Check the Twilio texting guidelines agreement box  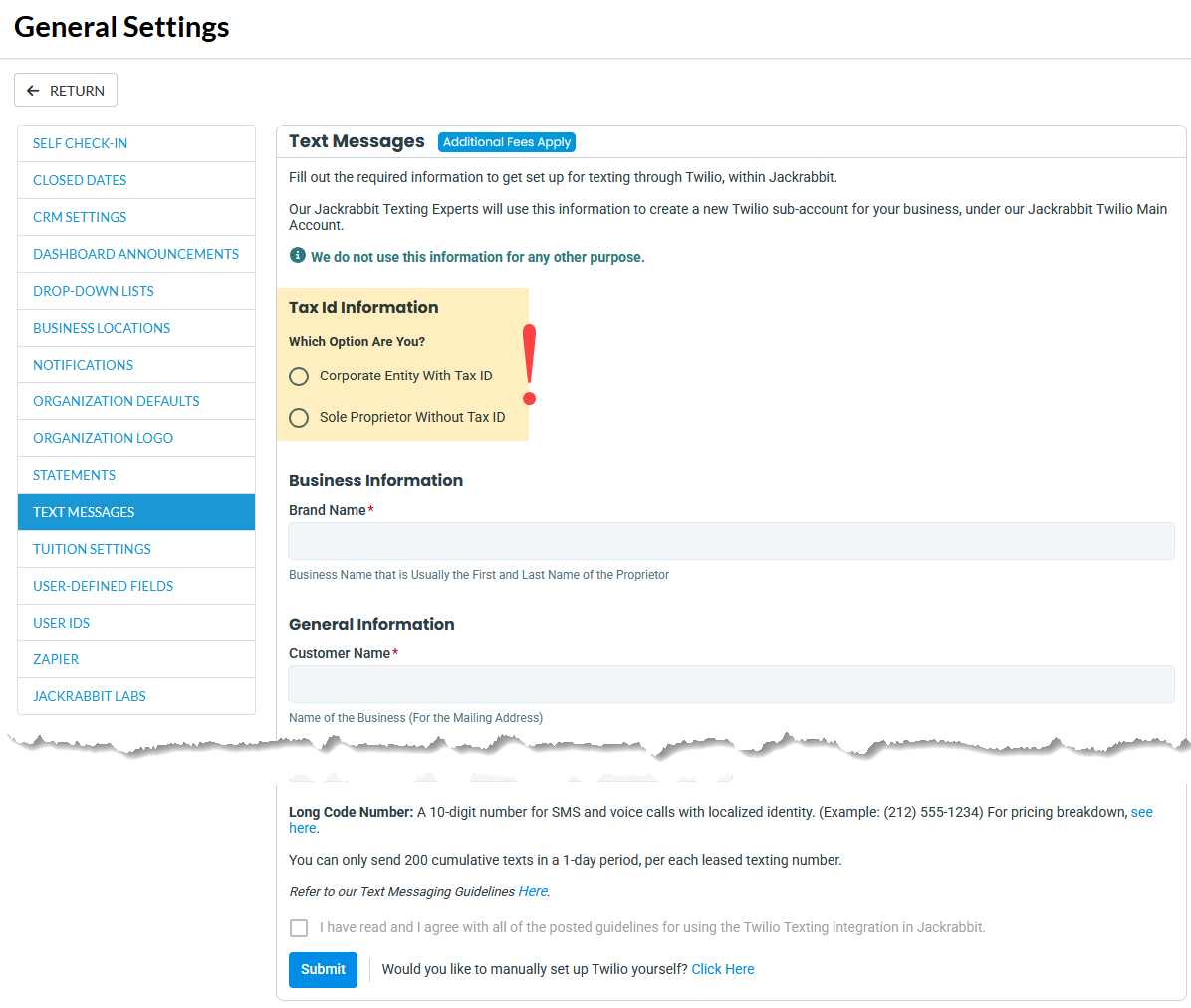tap(299, 927)
